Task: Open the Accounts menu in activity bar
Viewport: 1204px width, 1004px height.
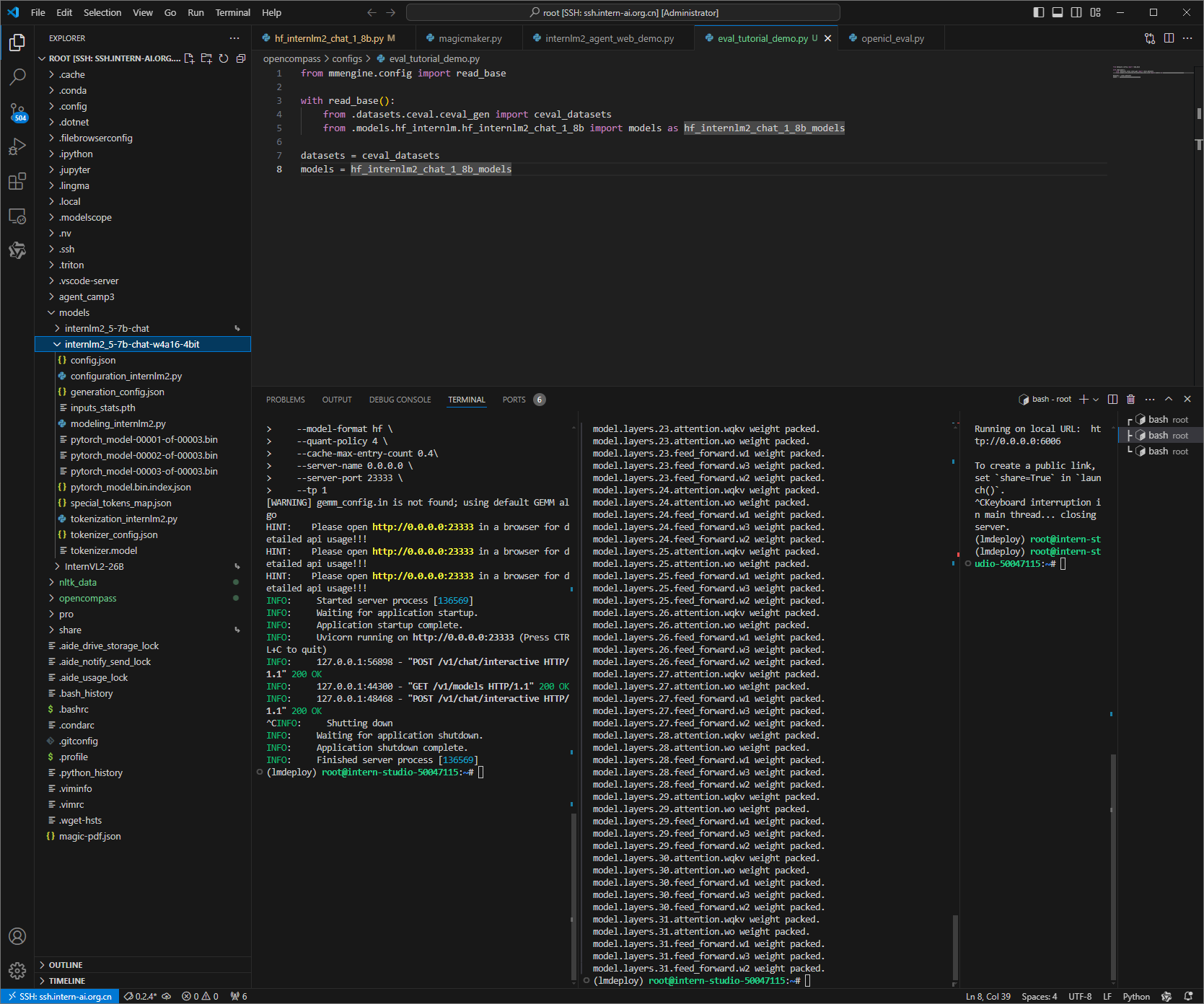Action: pos(17,936)
